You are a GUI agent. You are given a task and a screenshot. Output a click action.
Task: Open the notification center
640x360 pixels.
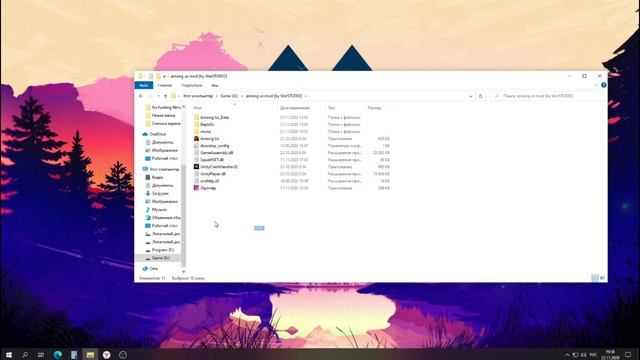(629, 355)
